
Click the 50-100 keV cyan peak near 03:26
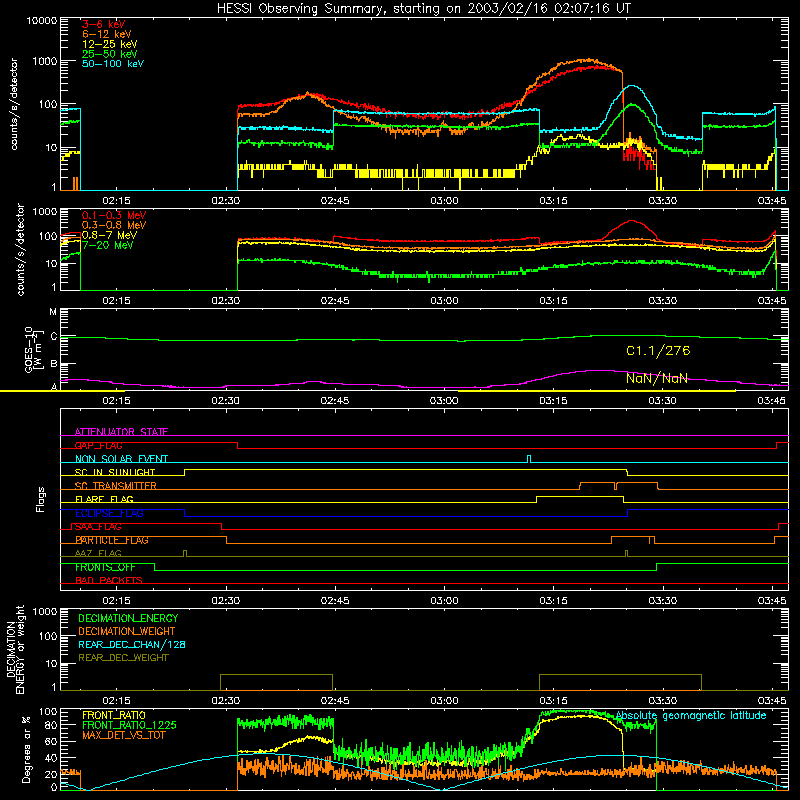[632, 87]
